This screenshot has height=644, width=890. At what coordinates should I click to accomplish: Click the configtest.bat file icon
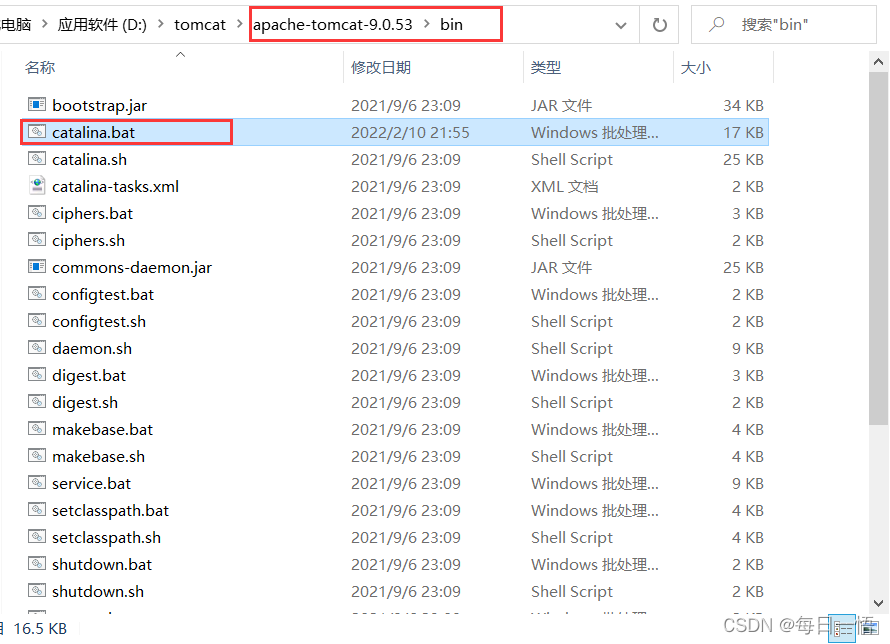(x=37, y=294)
